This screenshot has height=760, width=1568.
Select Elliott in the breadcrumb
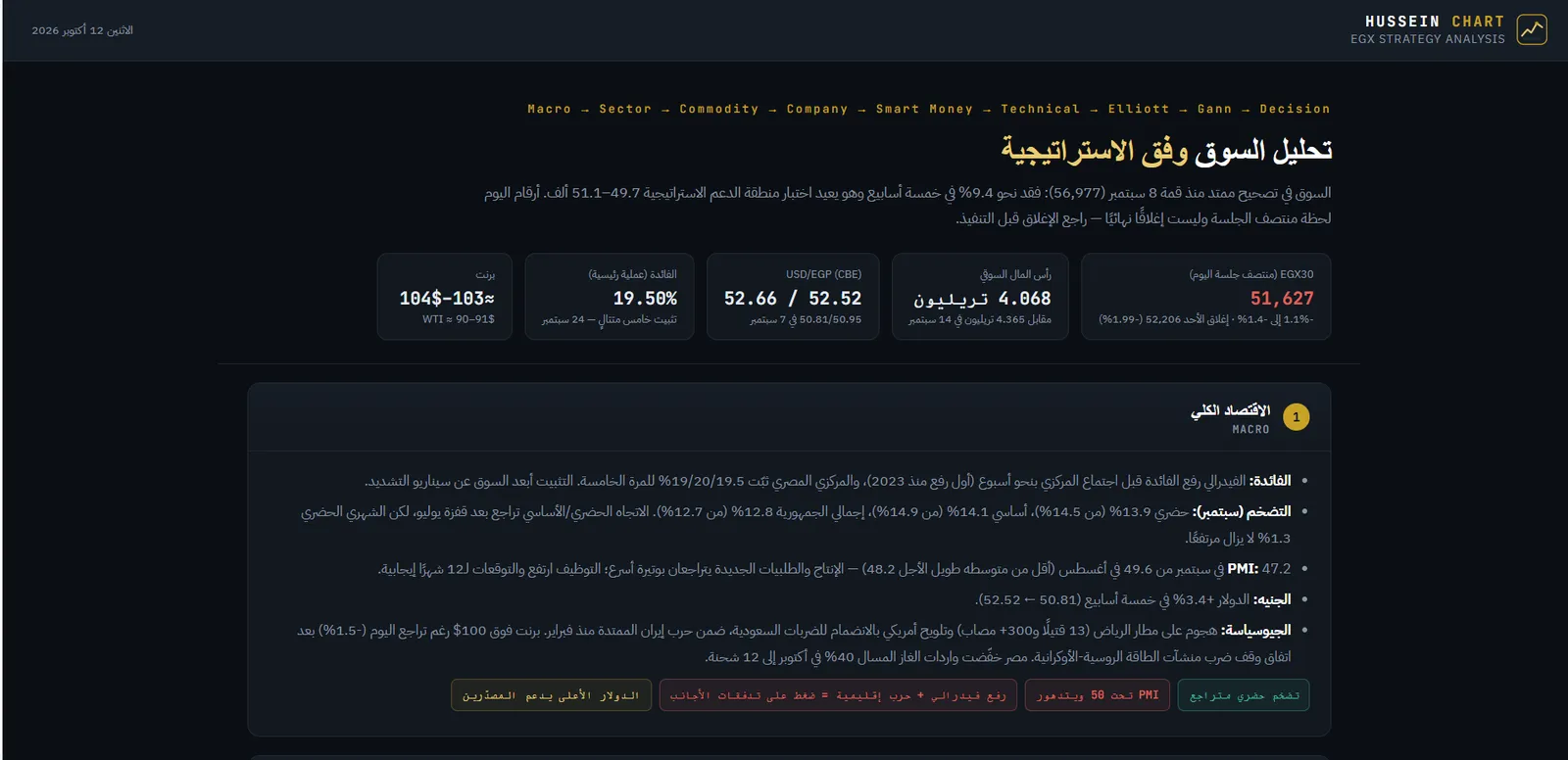[1139, 109]
